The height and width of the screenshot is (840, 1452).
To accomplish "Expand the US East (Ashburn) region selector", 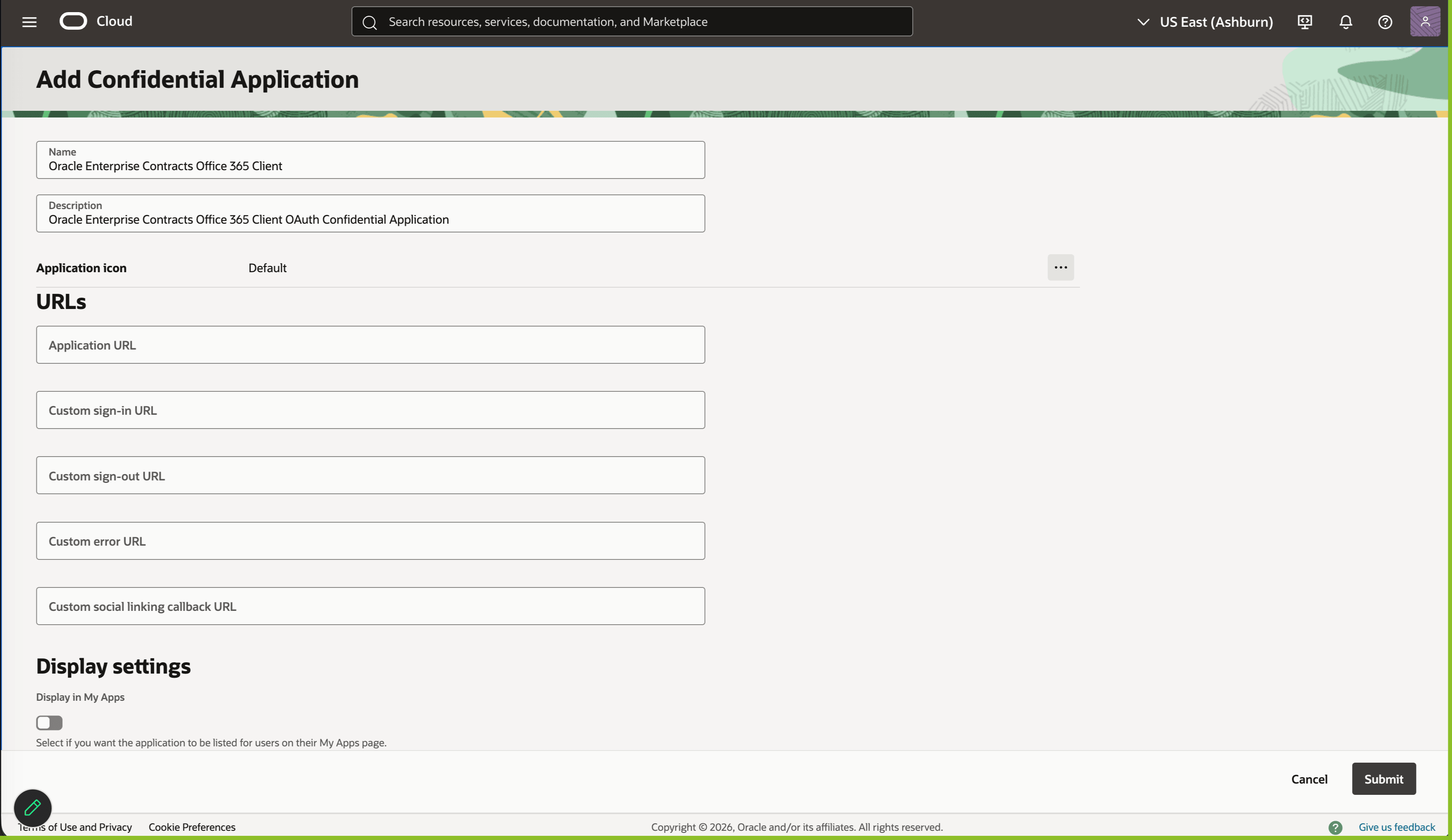I will tap(1205, 22).
